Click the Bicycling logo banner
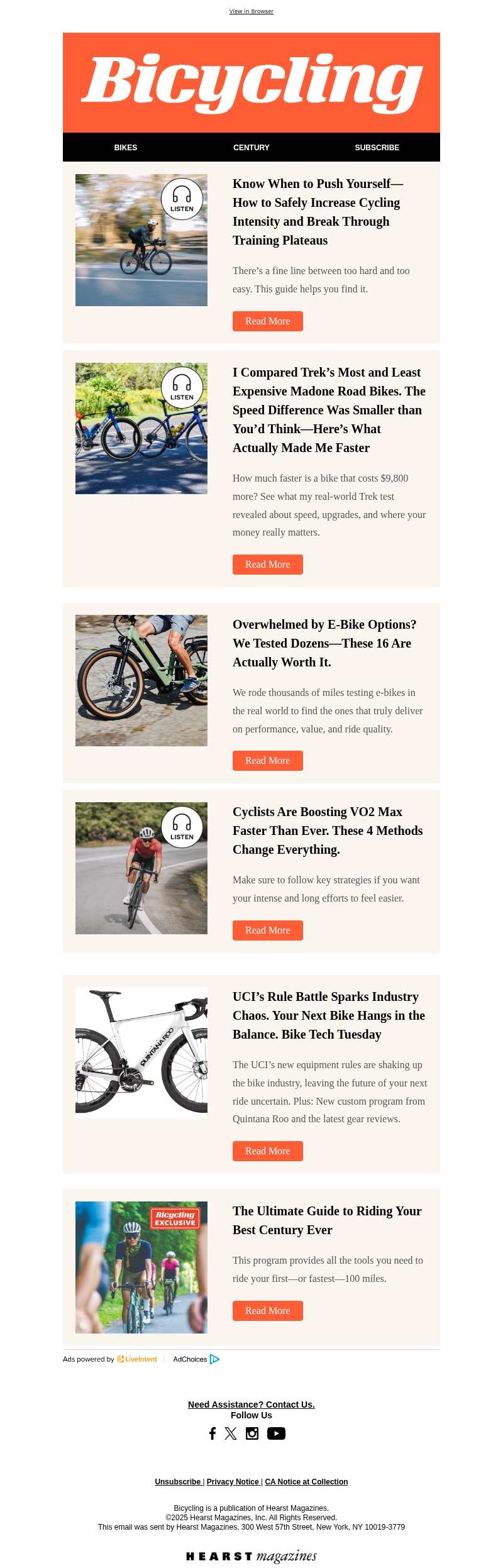The height and width of the screenshot is (1568, 503). pyautogui.click(x=251, y=82)
